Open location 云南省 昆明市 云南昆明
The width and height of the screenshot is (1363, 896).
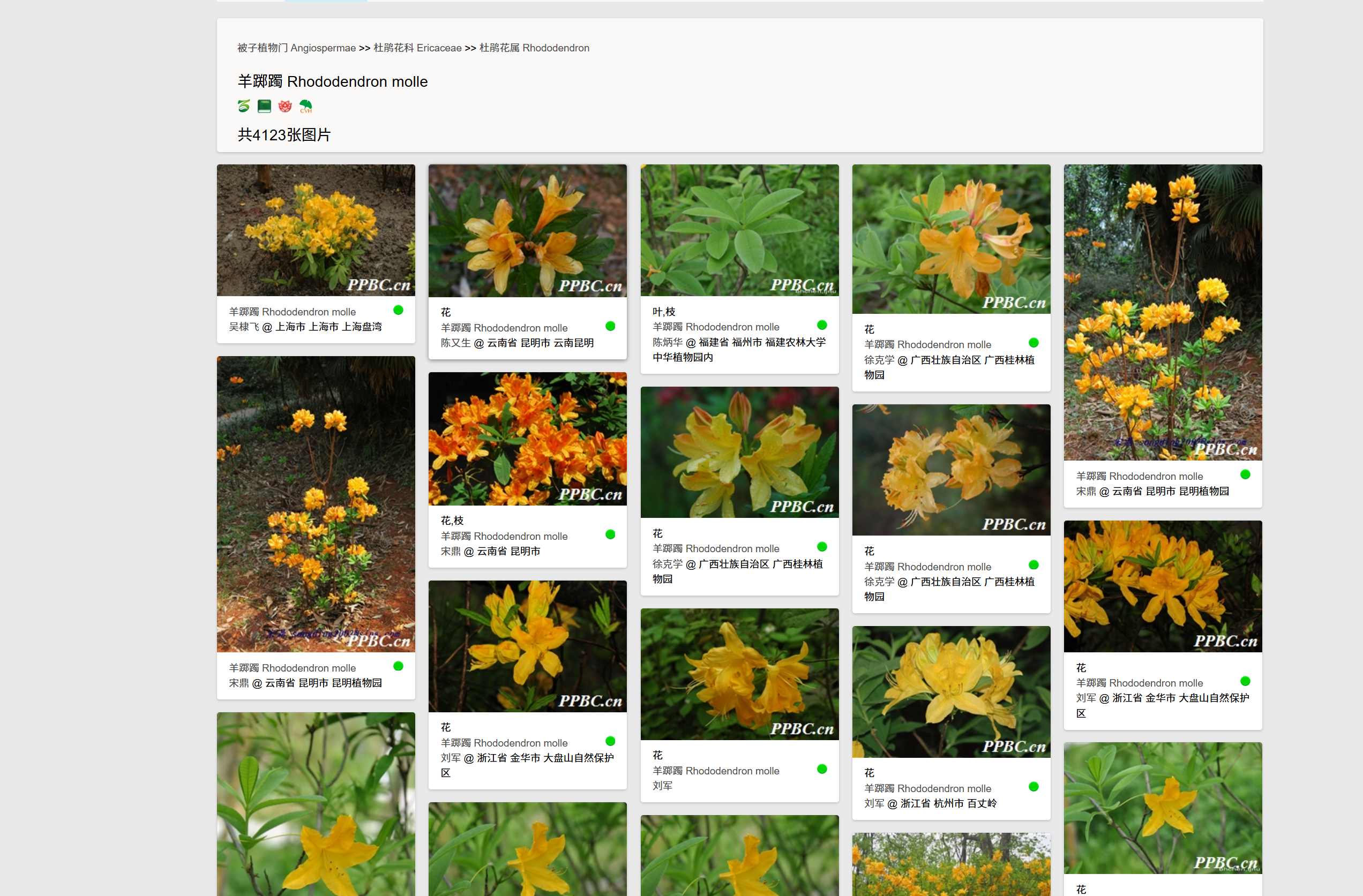[540, 343]
